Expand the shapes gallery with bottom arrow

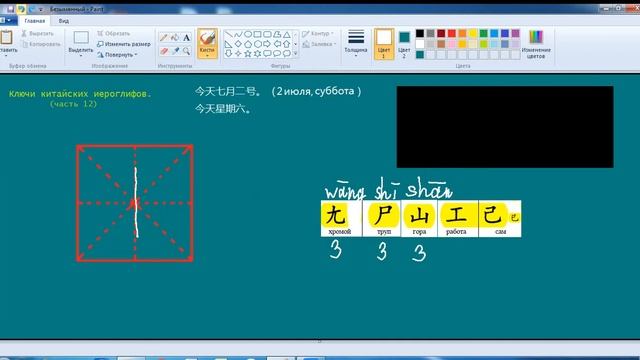click(x=296, y=53)
